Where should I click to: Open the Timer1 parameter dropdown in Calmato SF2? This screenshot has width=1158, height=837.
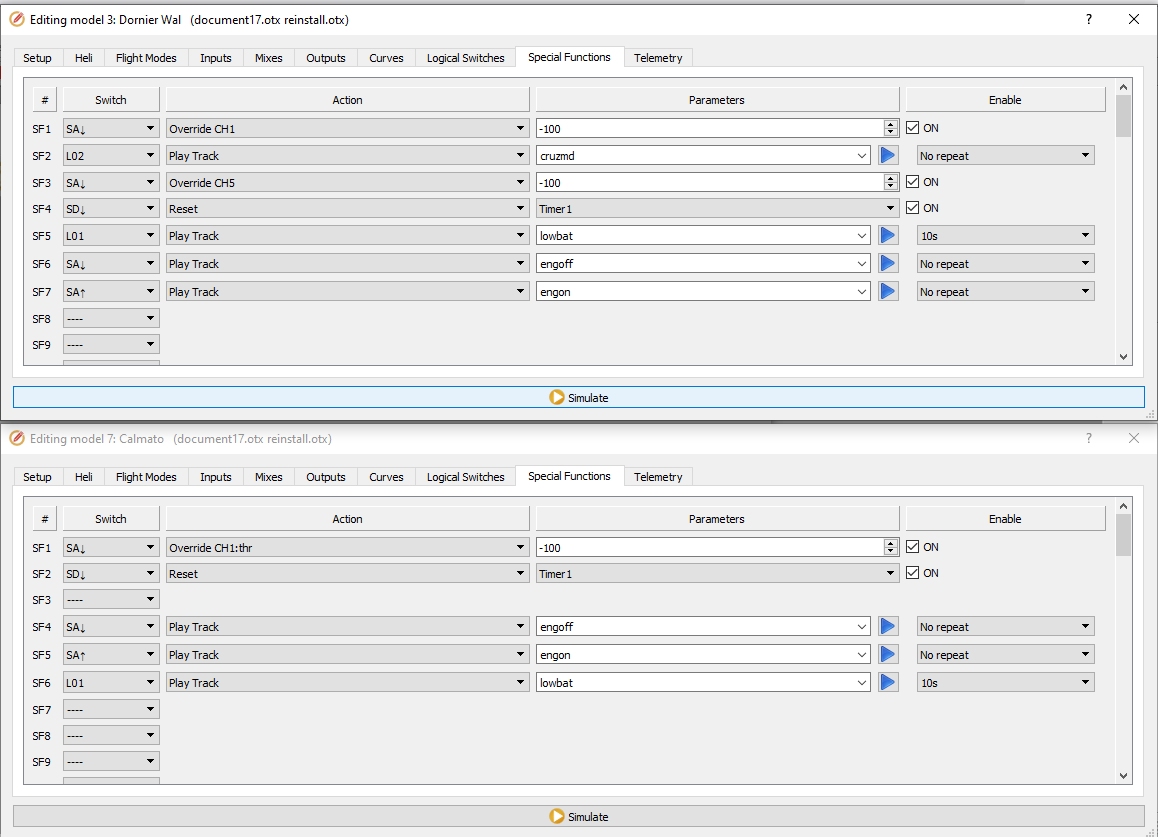point(717,574)
